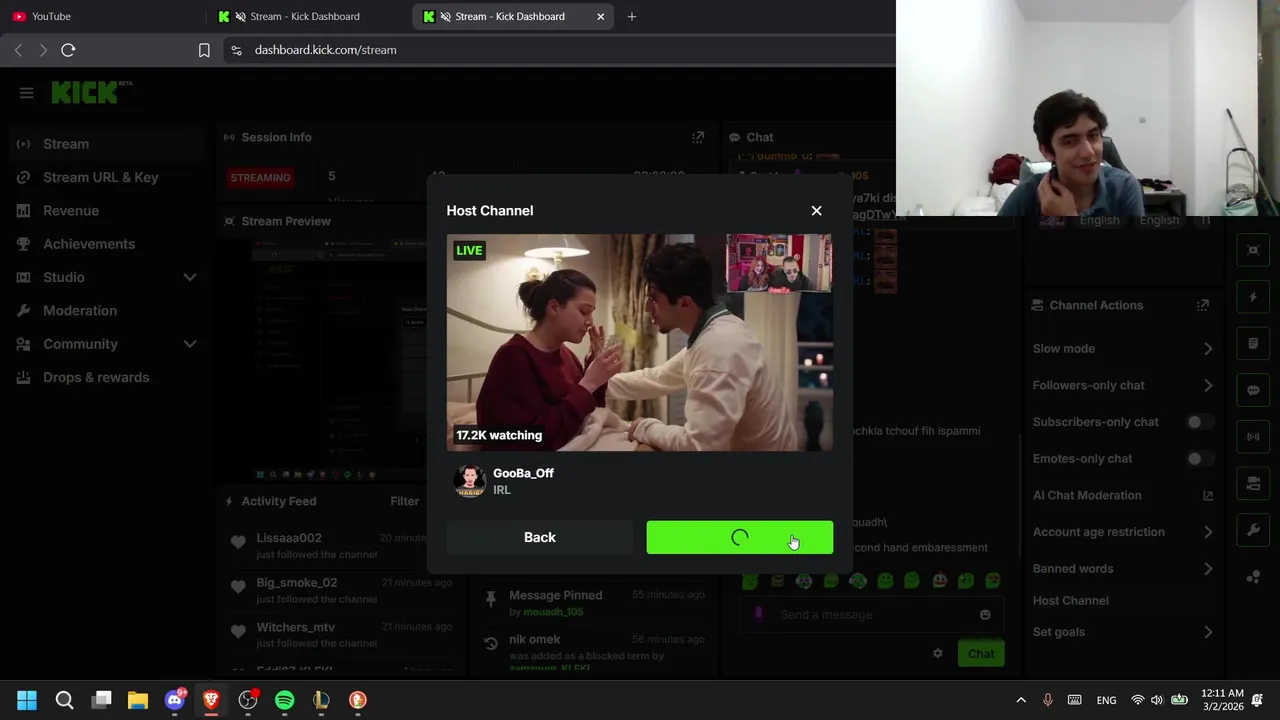Open AI Chat Moderation external link icon

click(1208, 495)
